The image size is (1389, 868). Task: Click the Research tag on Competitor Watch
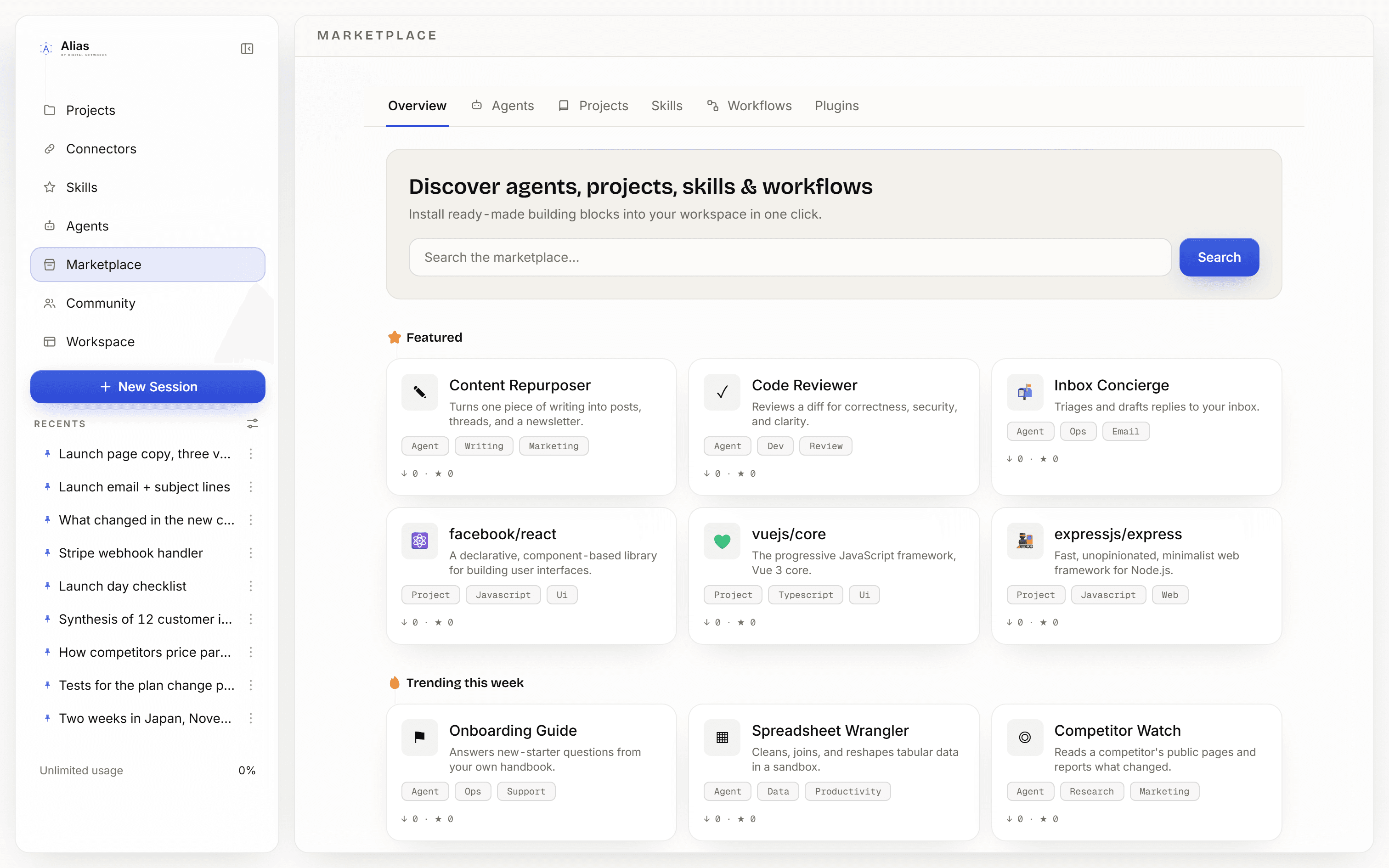click(1091, 791)
